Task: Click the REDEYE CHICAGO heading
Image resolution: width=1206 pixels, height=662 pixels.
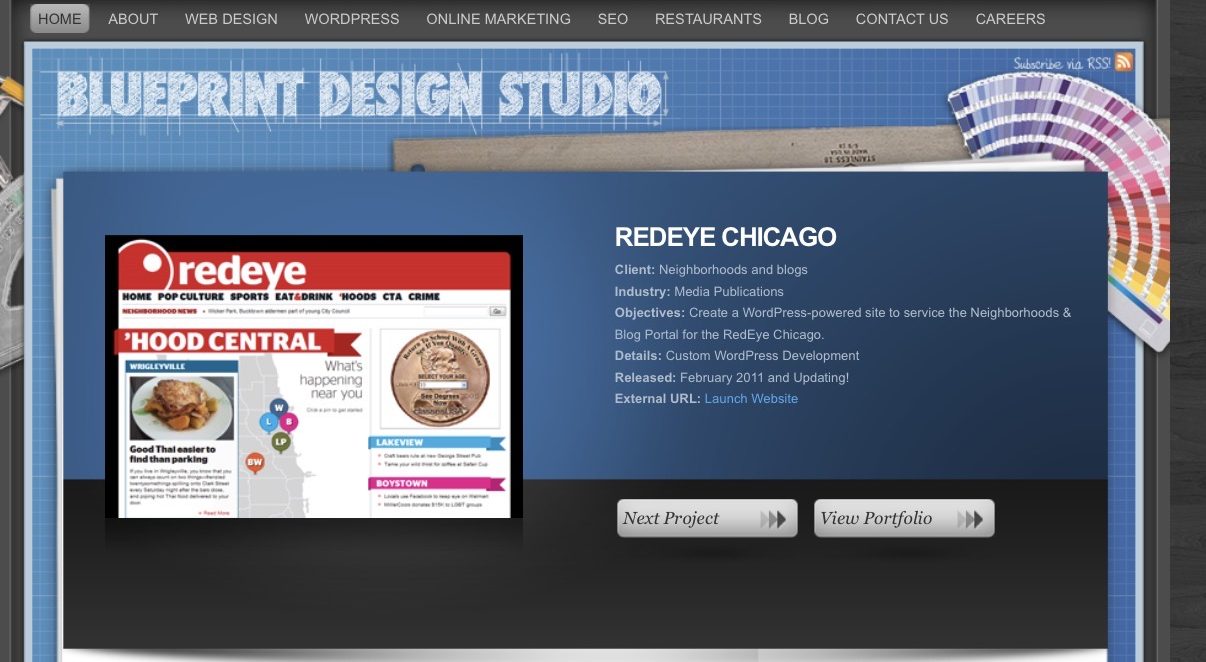Action: click(x=725, y=237)
